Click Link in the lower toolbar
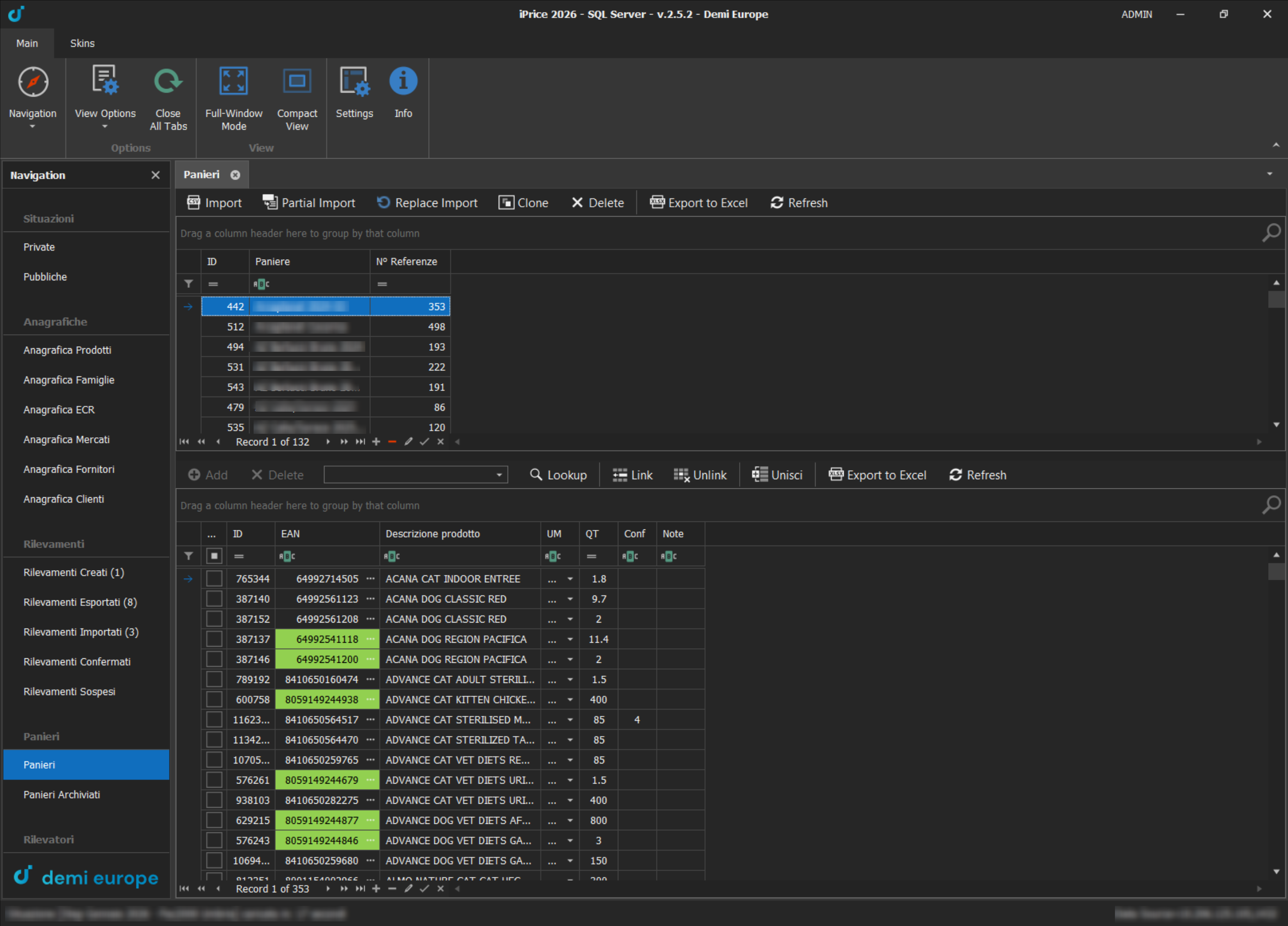This screenshot has width=1288, height=926. (632, 475)
